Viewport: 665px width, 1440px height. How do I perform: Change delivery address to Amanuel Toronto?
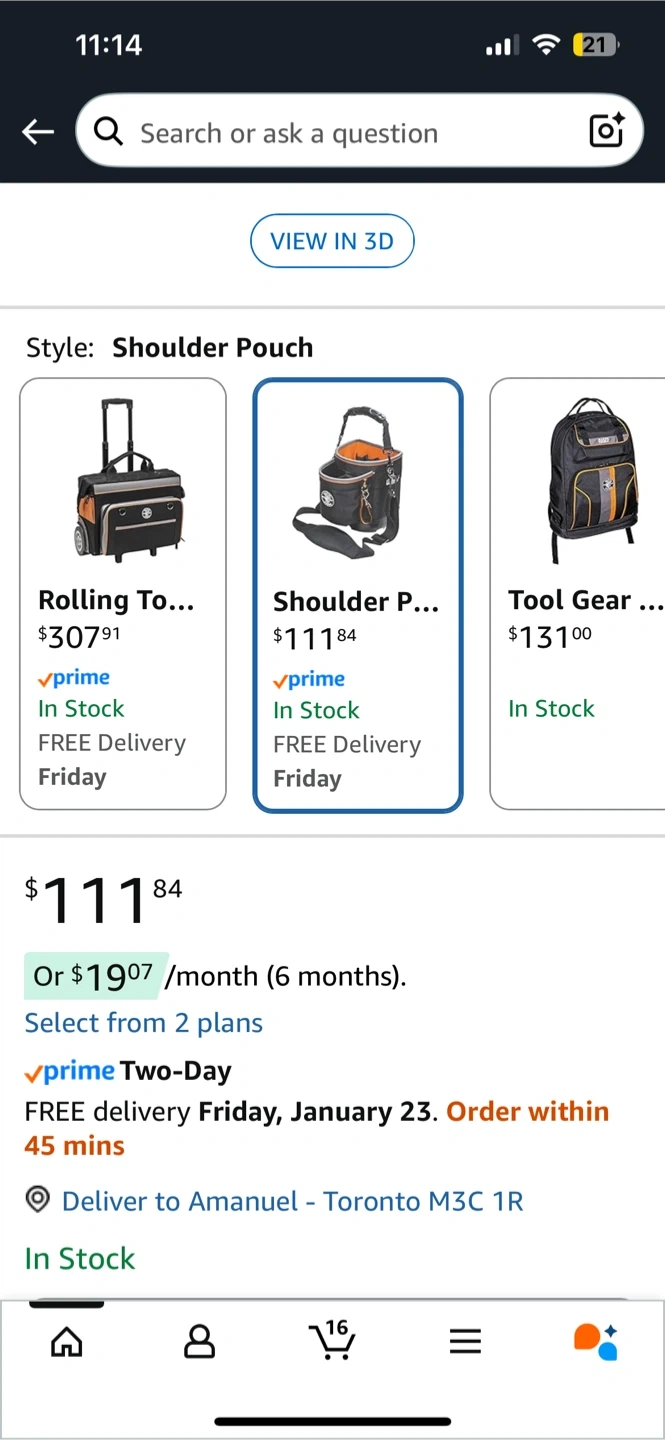point(292,1201)
